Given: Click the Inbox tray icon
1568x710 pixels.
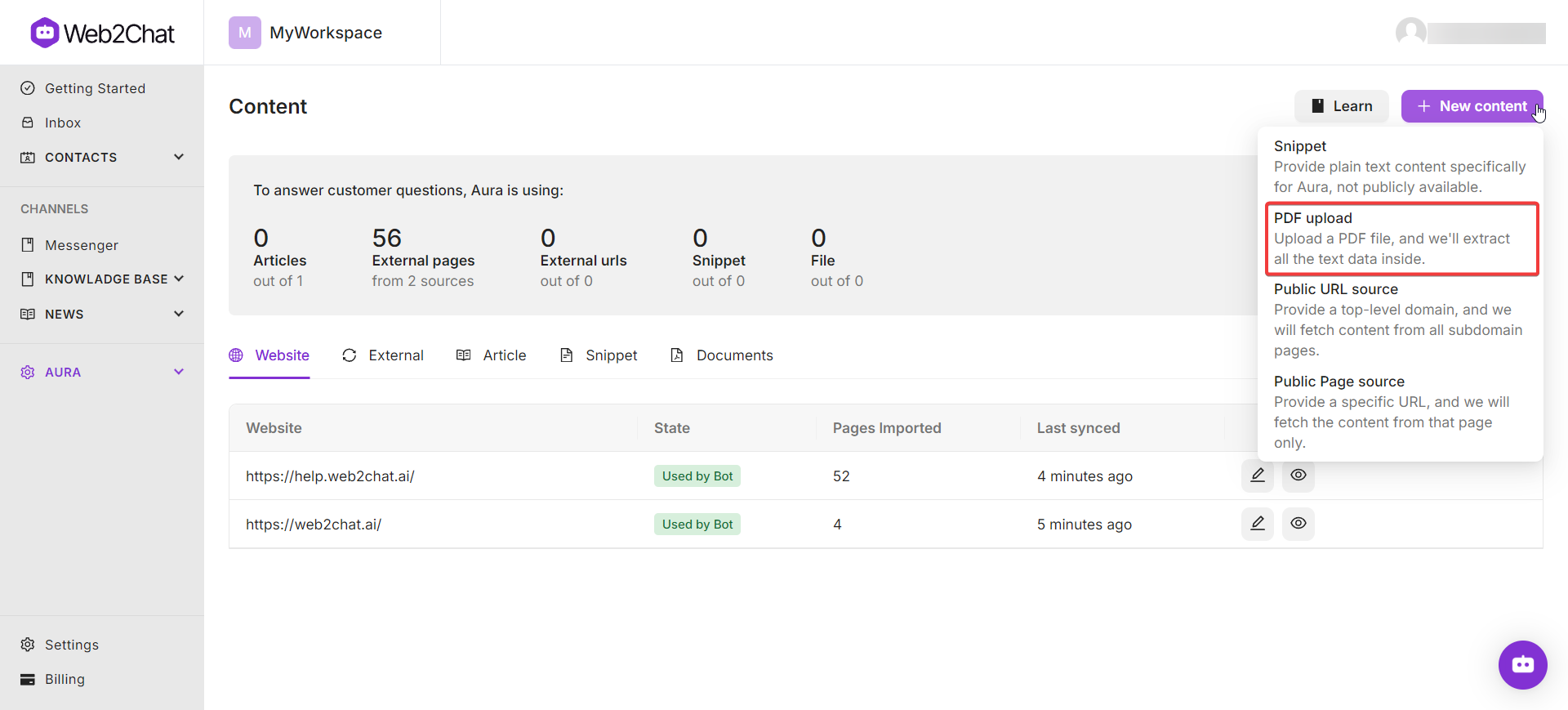Looking at the screenshot, I should [28, 123].
